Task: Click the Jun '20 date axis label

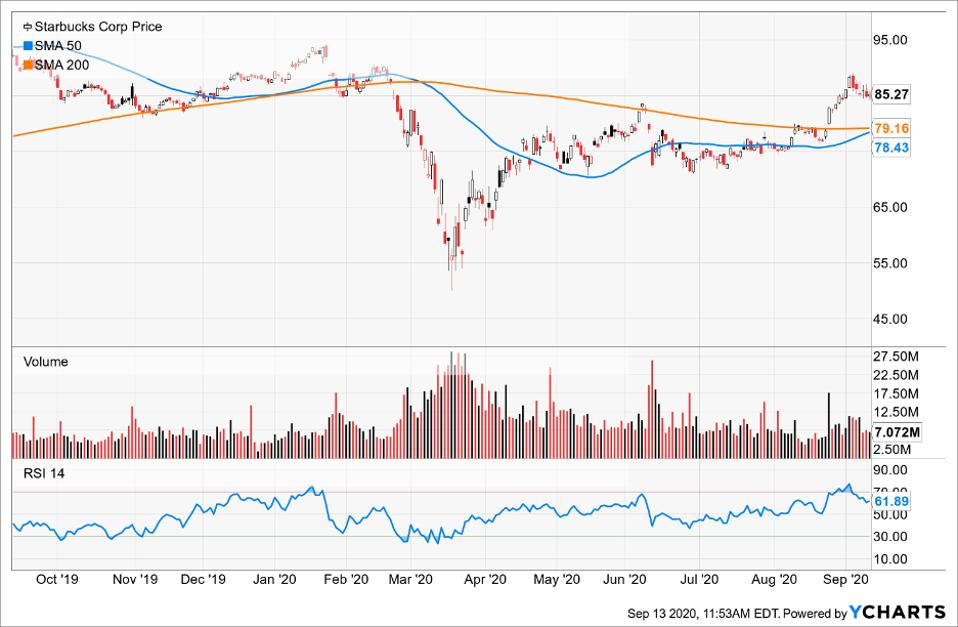Action: (626, 578)
